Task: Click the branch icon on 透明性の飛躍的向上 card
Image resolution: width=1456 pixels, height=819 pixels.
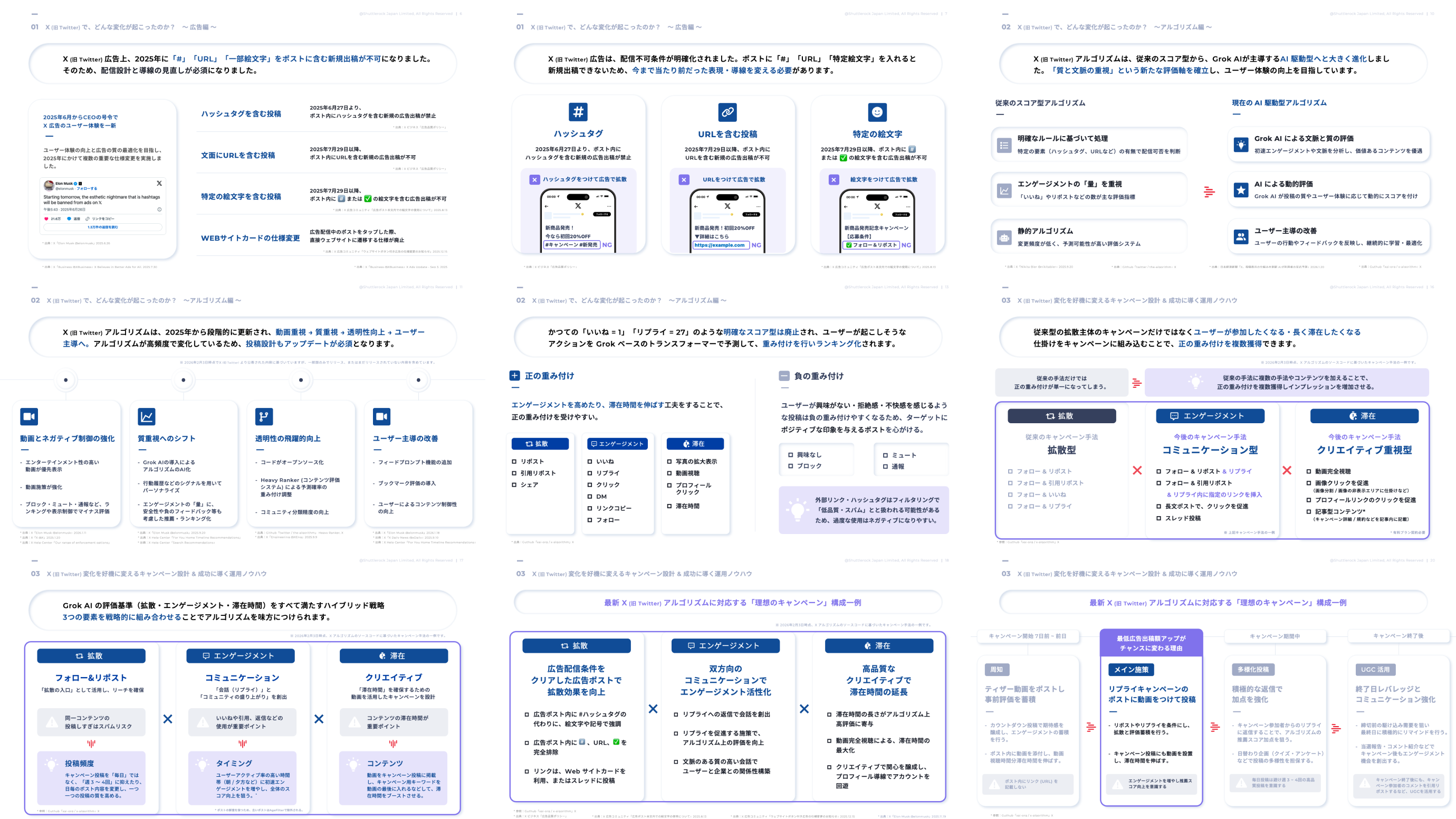Action: pyautogui.click(x=264, y=416)
